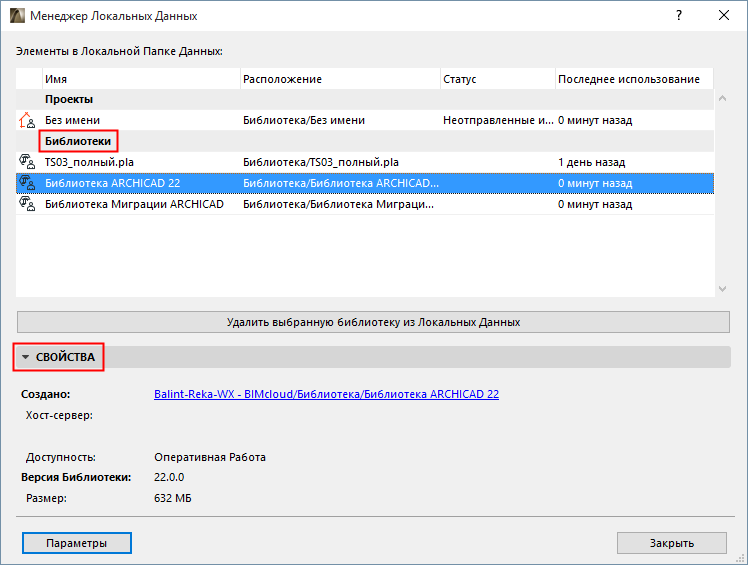Click location Библиотека/TS03_полный.pla cell
This screenshot has width=748, height=565.
(321, 162)
